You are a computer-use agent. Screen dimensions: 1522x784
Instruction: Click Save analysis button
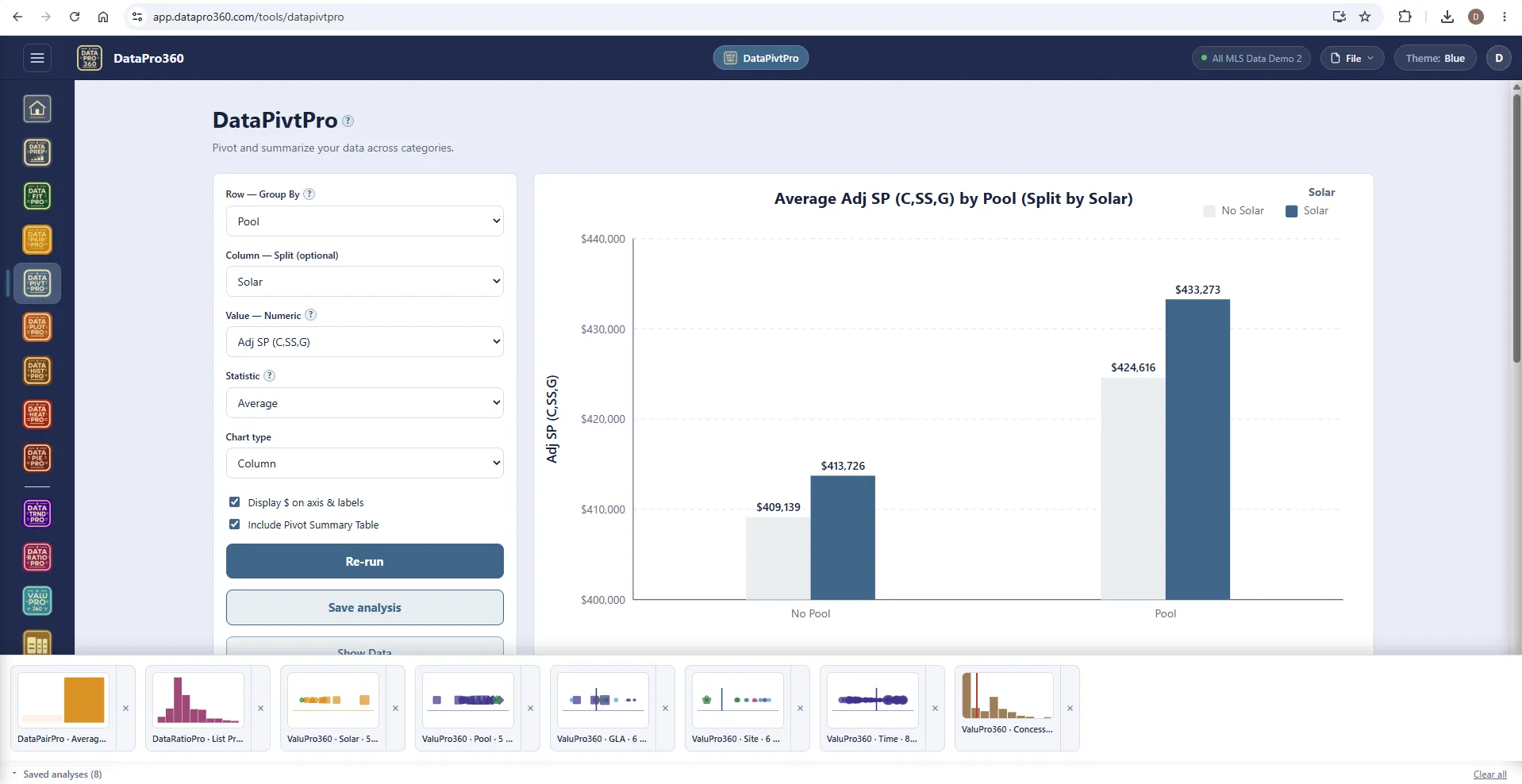[365, 607]
